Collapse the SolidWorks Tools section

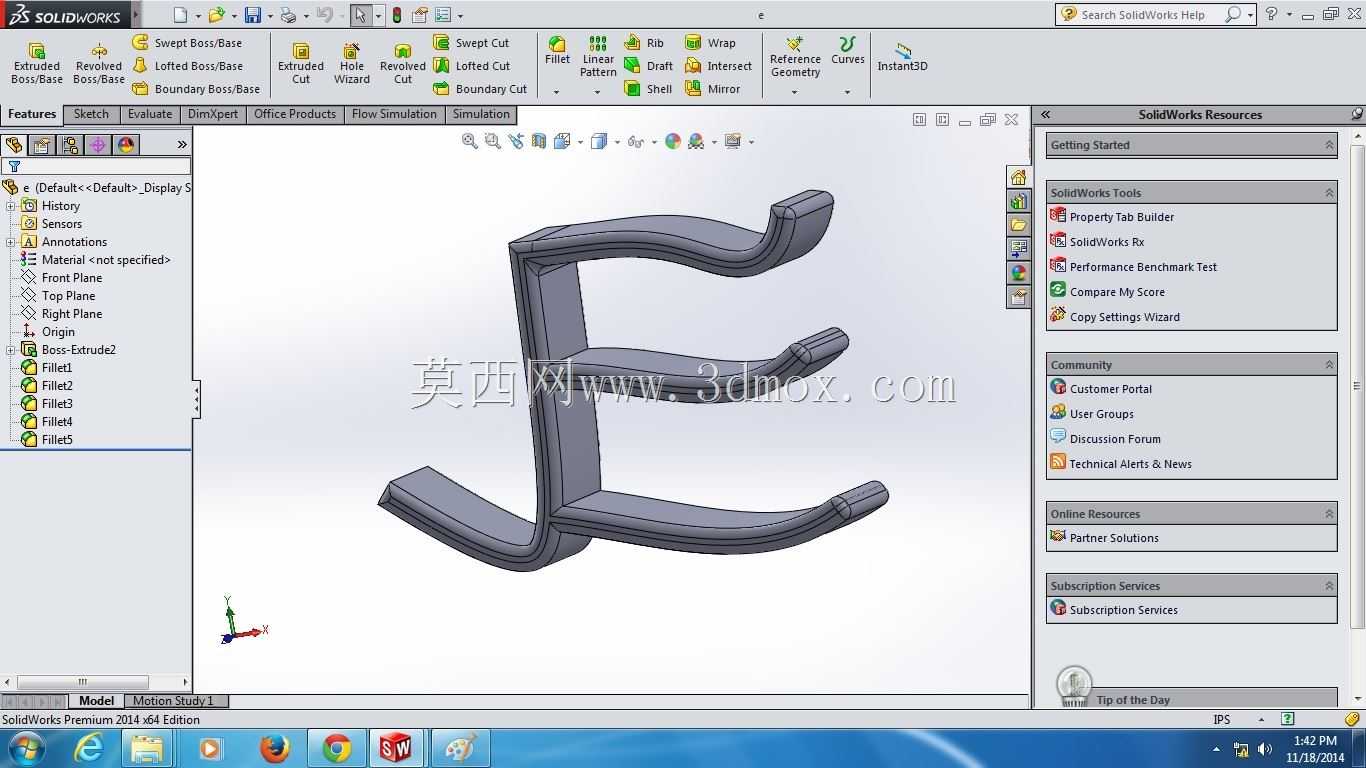click(1329, 193)
